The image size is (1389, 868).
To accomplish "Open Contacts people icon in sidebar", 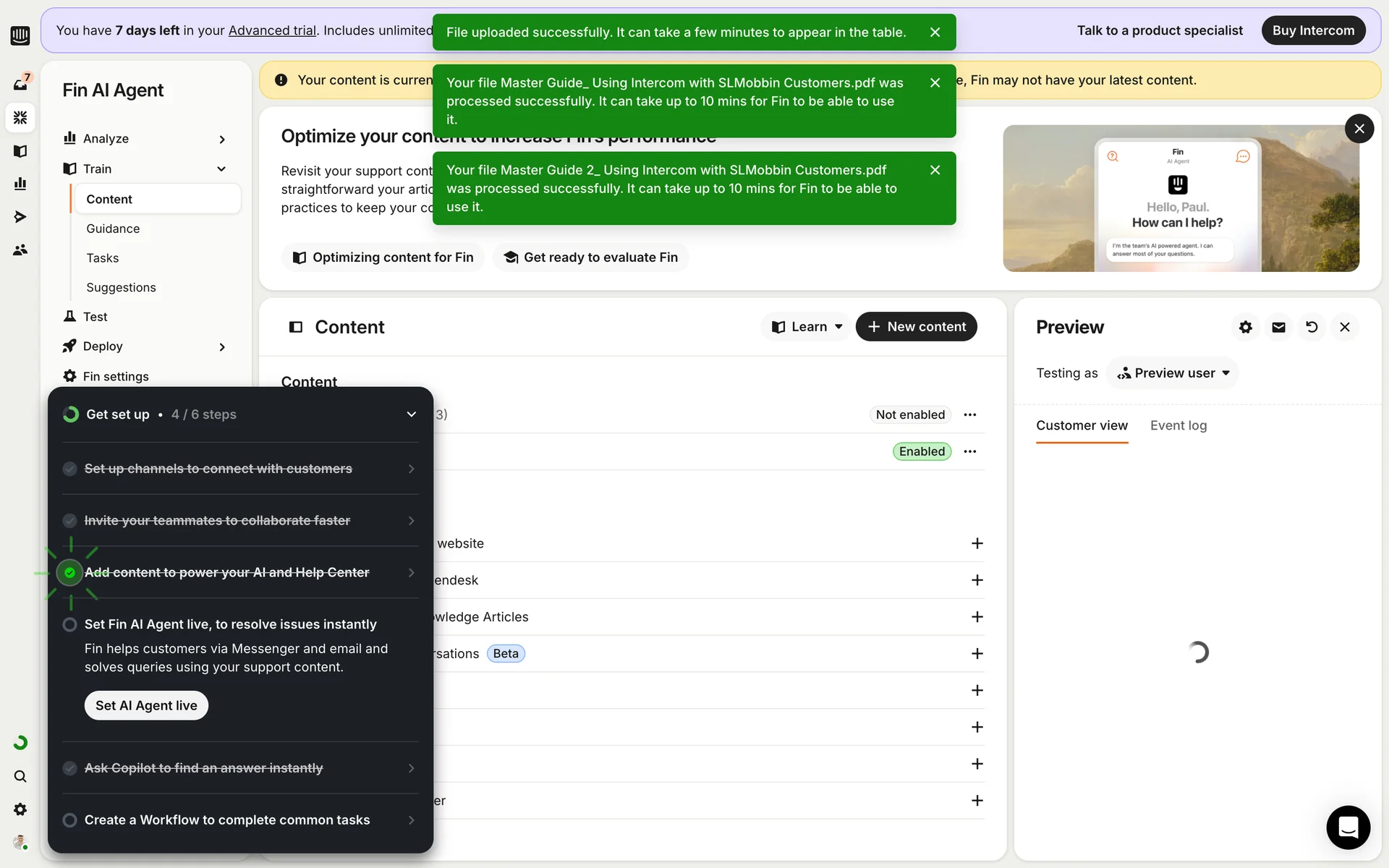I will (x=20, y=250).
